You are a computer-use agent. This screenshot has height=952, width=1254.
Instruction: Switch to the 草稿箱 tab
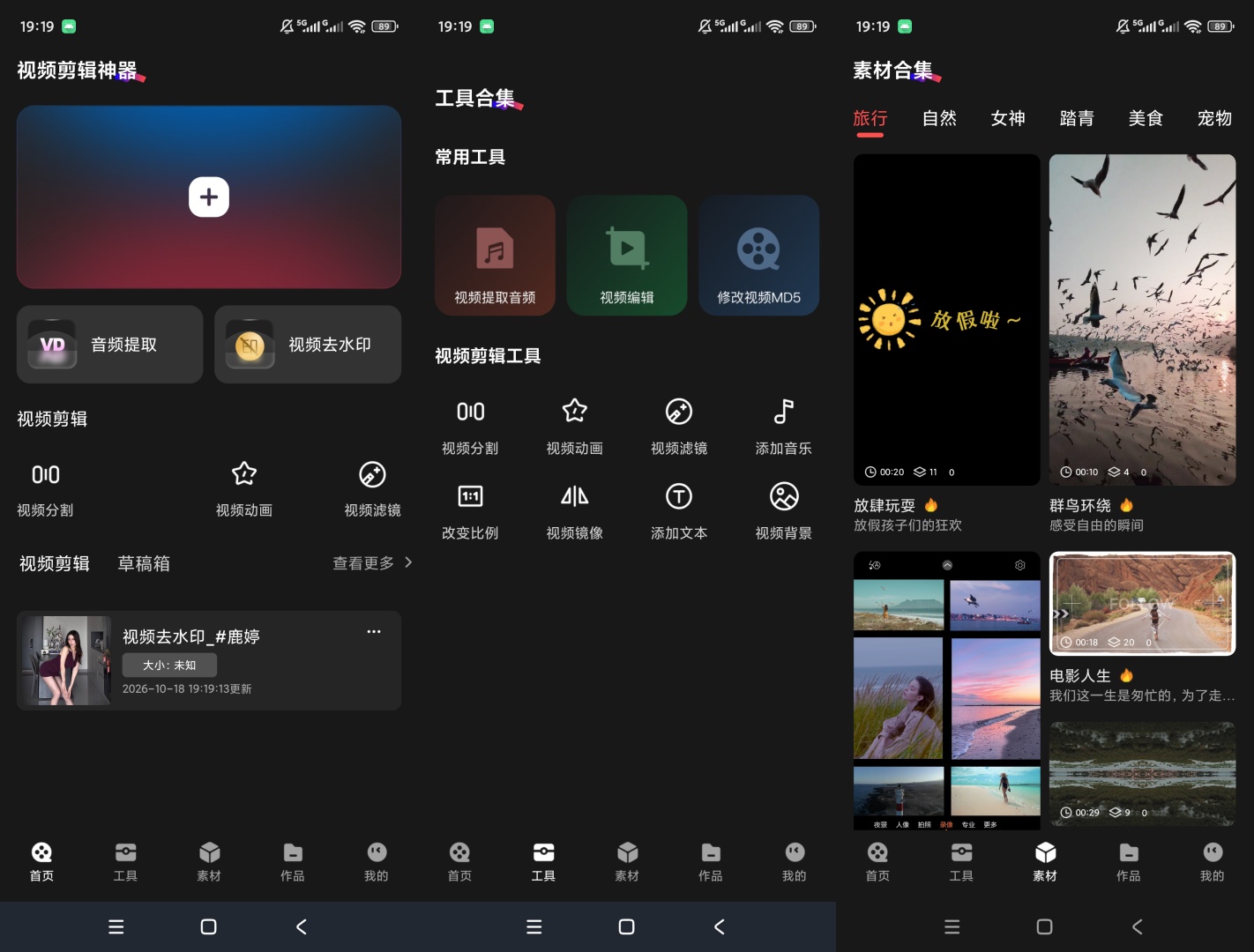pos(144,563)
